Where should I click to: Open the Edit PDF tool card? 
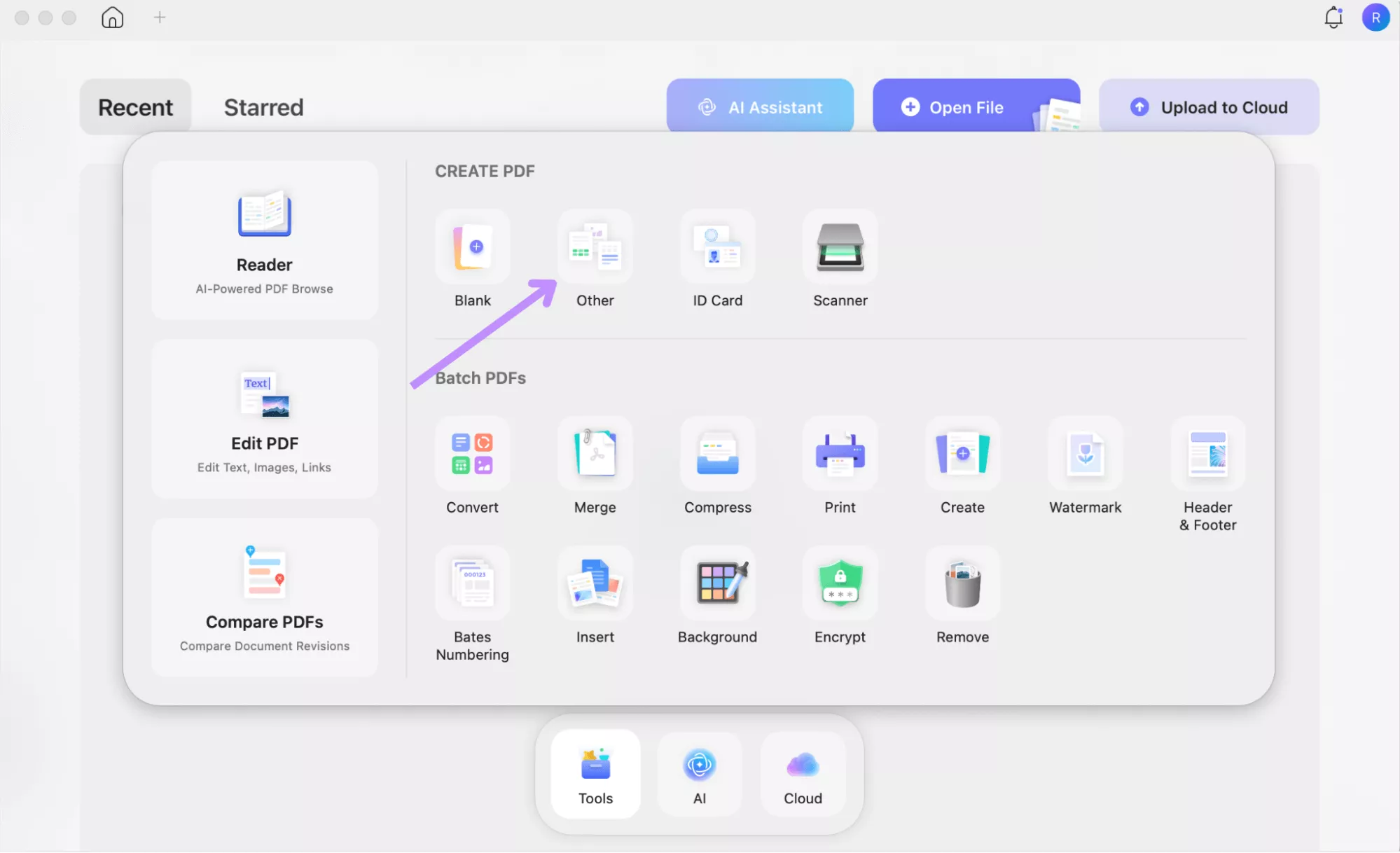tap(264, 419)
